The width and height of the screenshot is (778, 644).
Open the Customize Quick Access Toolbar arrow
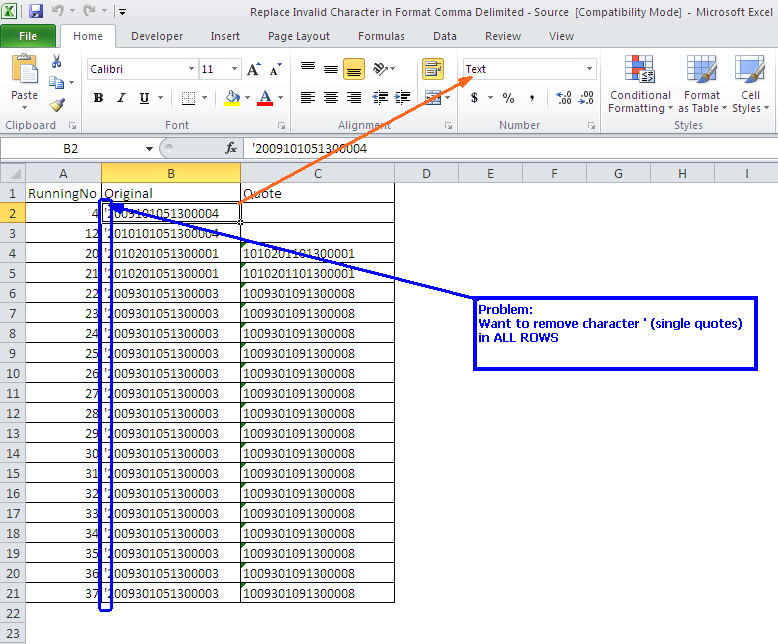[x=123, y=11]
